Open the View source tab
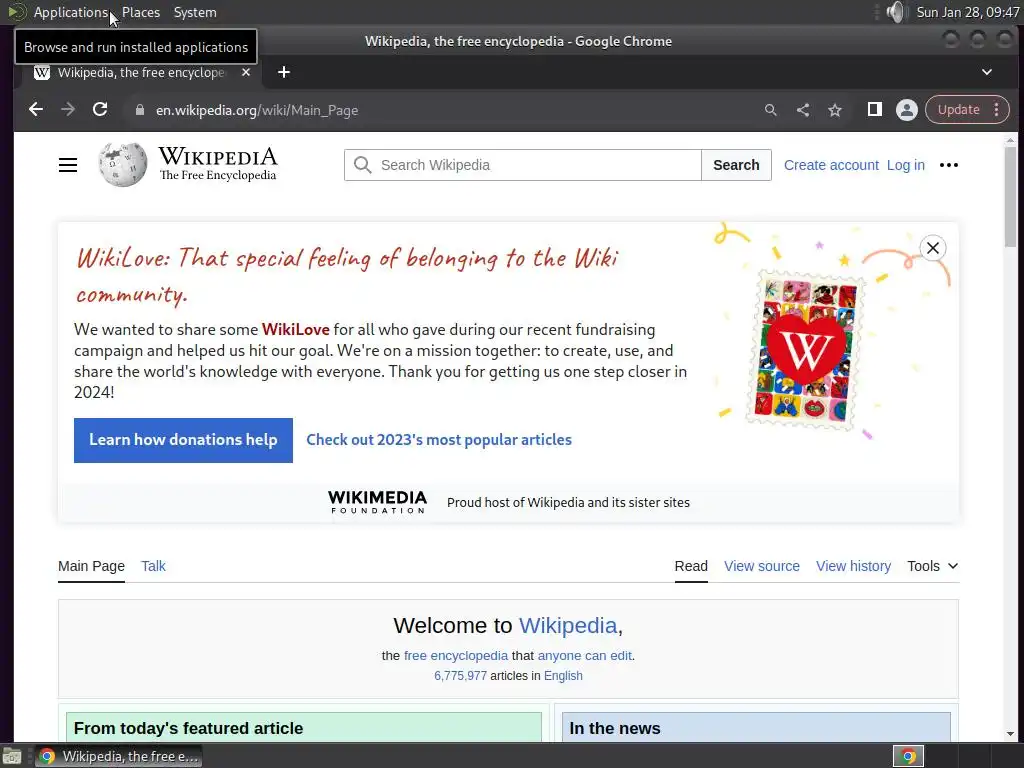 tap(761, 566)
